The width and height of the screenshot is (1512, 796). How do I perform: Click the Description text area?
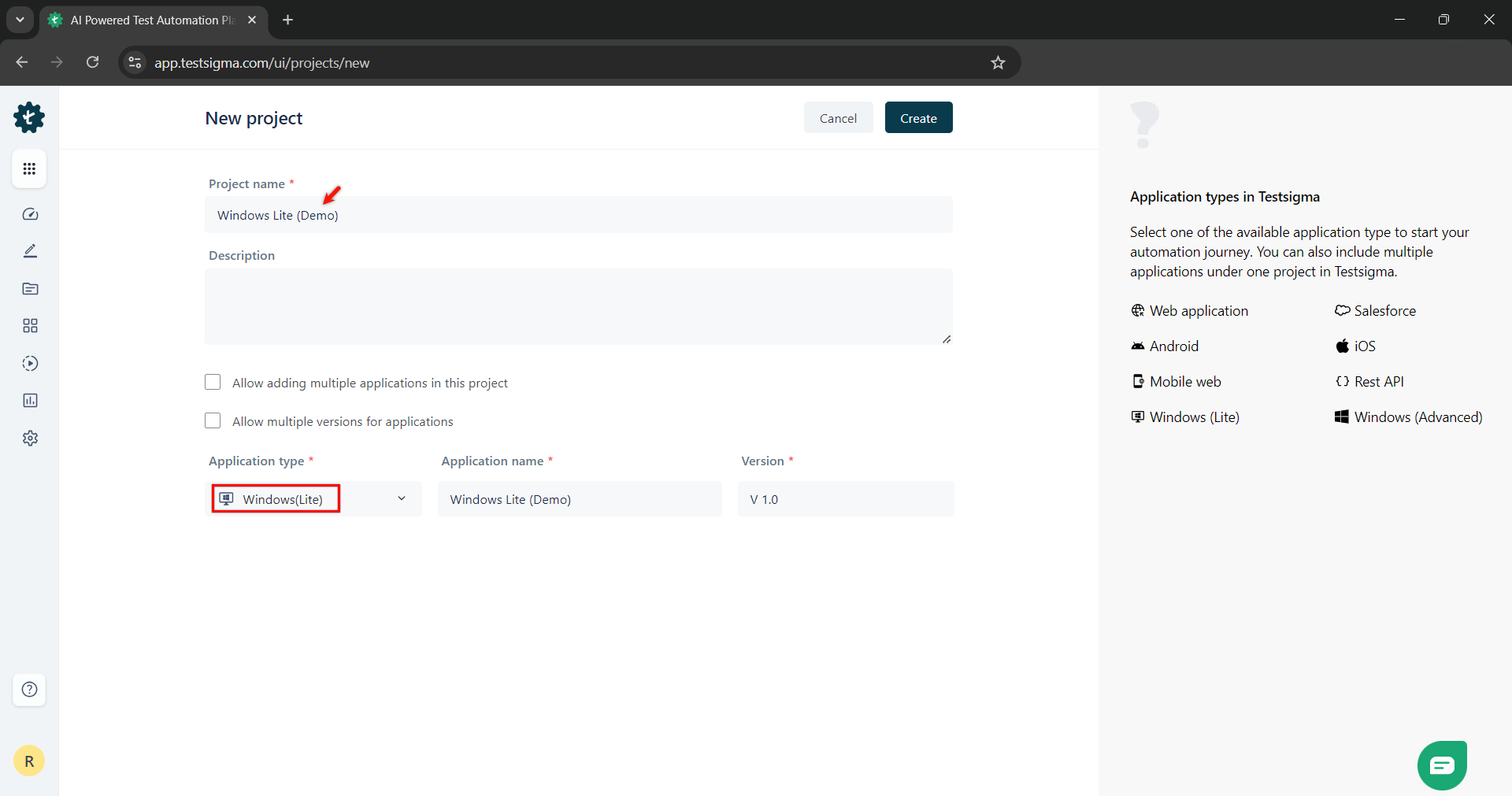579,307
